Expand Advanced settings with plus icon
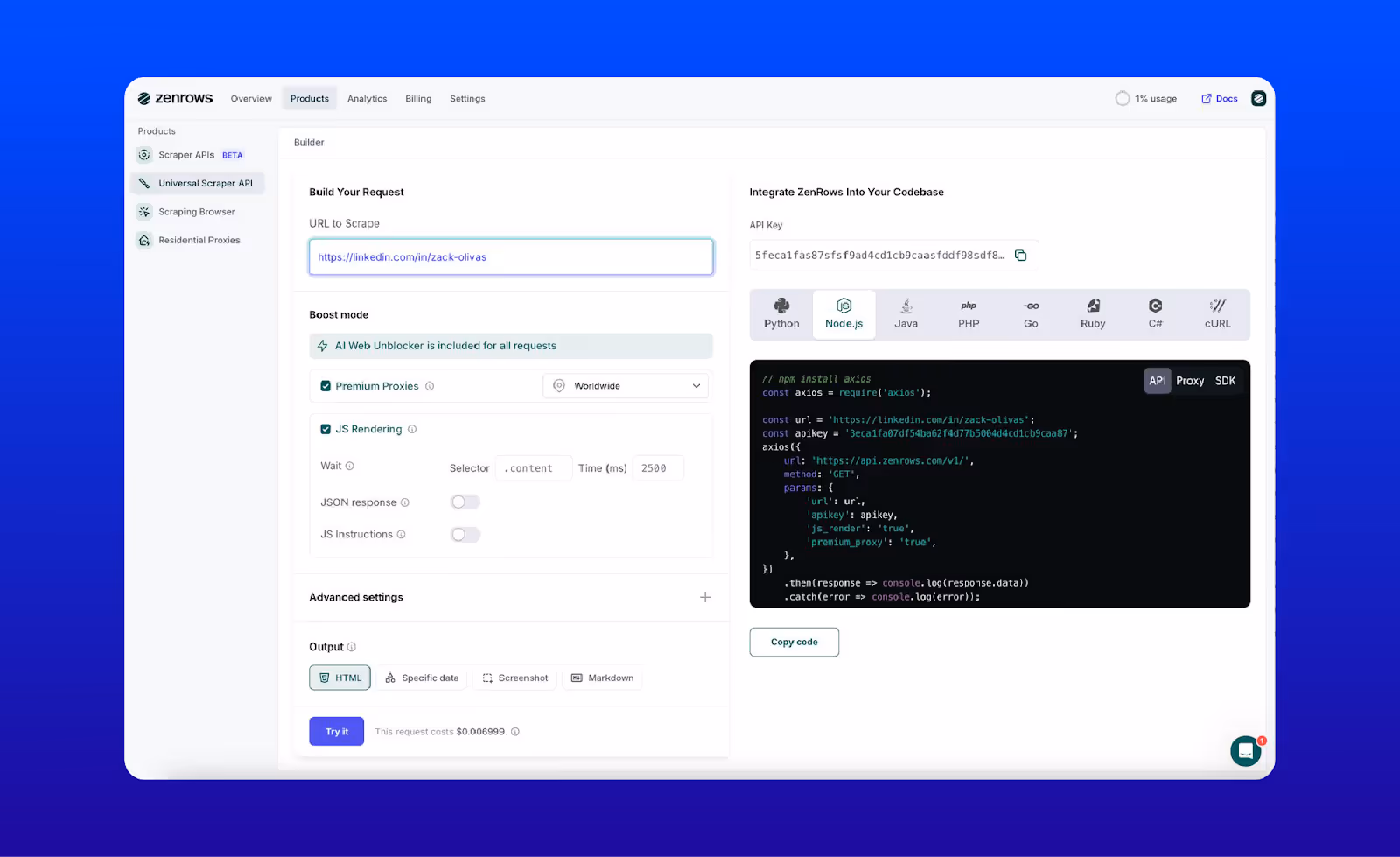This screenshot has height=857, width=1400. pyautogui.click(x=705, y=597)
